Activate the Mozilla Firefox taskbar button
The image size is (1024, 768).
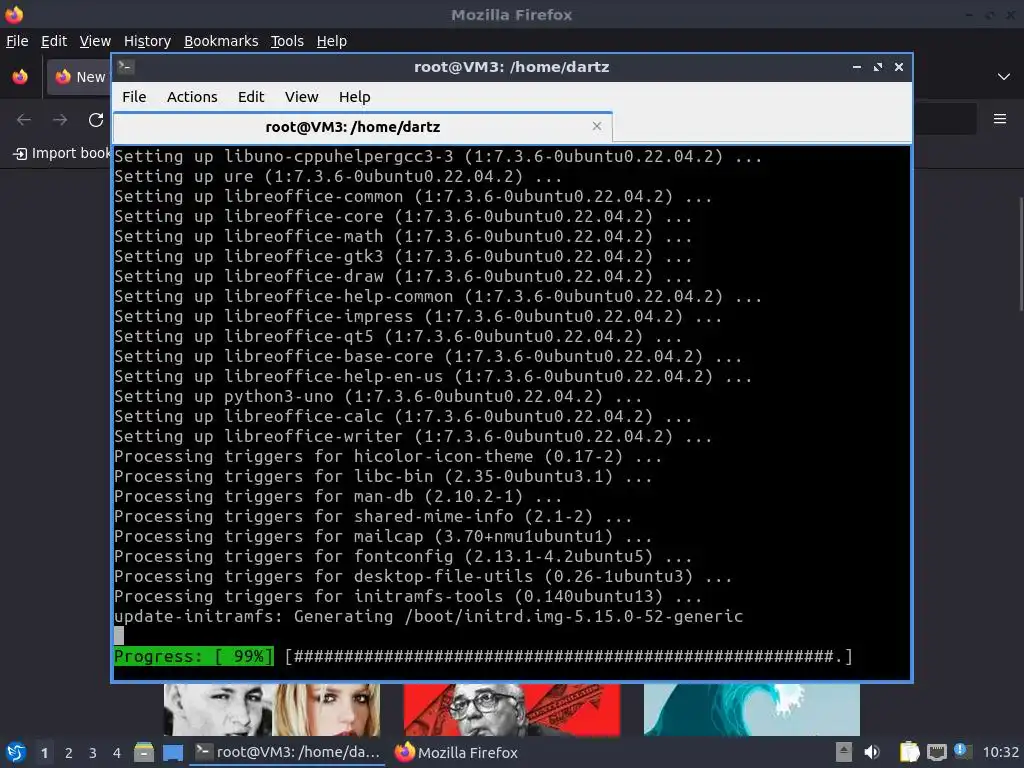(456, 752)
